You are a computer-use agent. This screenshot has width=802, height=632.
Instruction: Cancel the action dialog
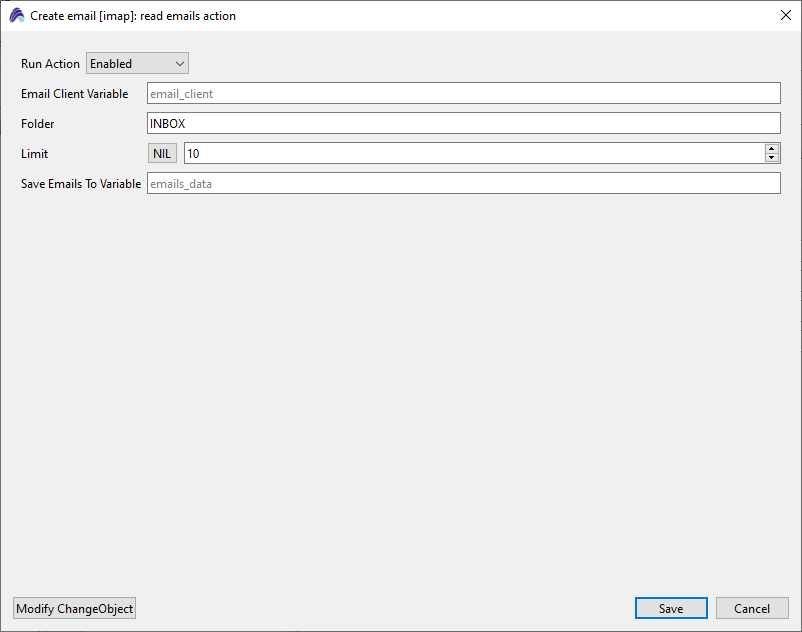click(x=752, y=609)
